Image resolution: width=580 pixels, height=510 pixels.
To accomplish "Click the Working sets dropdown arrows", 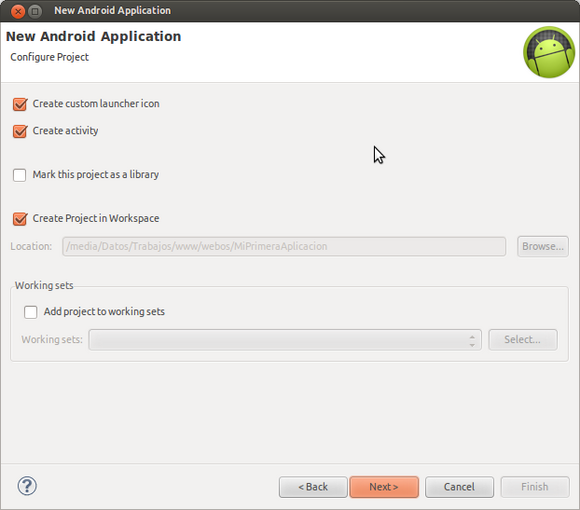I will coord(472,340).
